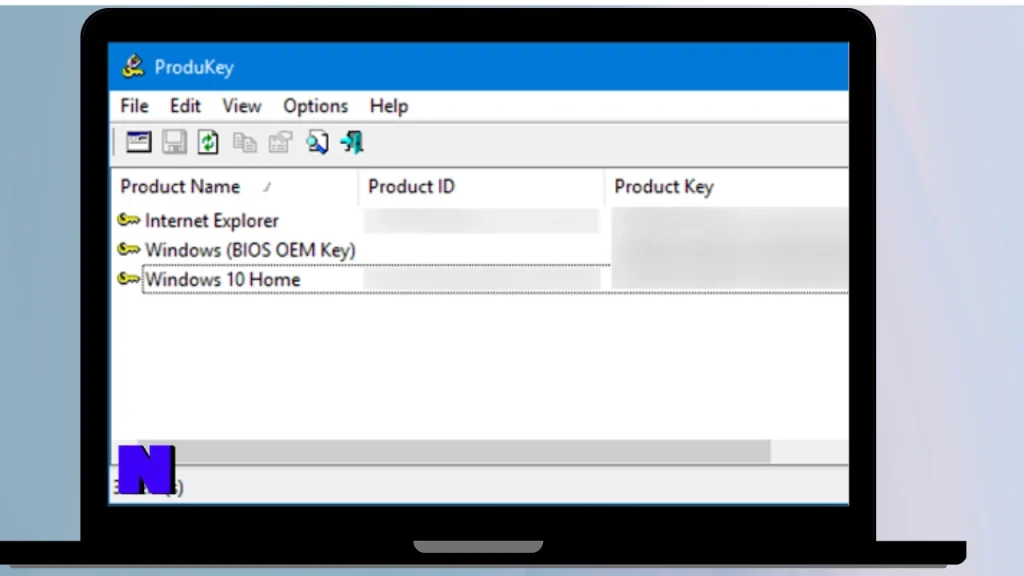Click the key icon beside Internet Explorer

click(x=129, y=220)
